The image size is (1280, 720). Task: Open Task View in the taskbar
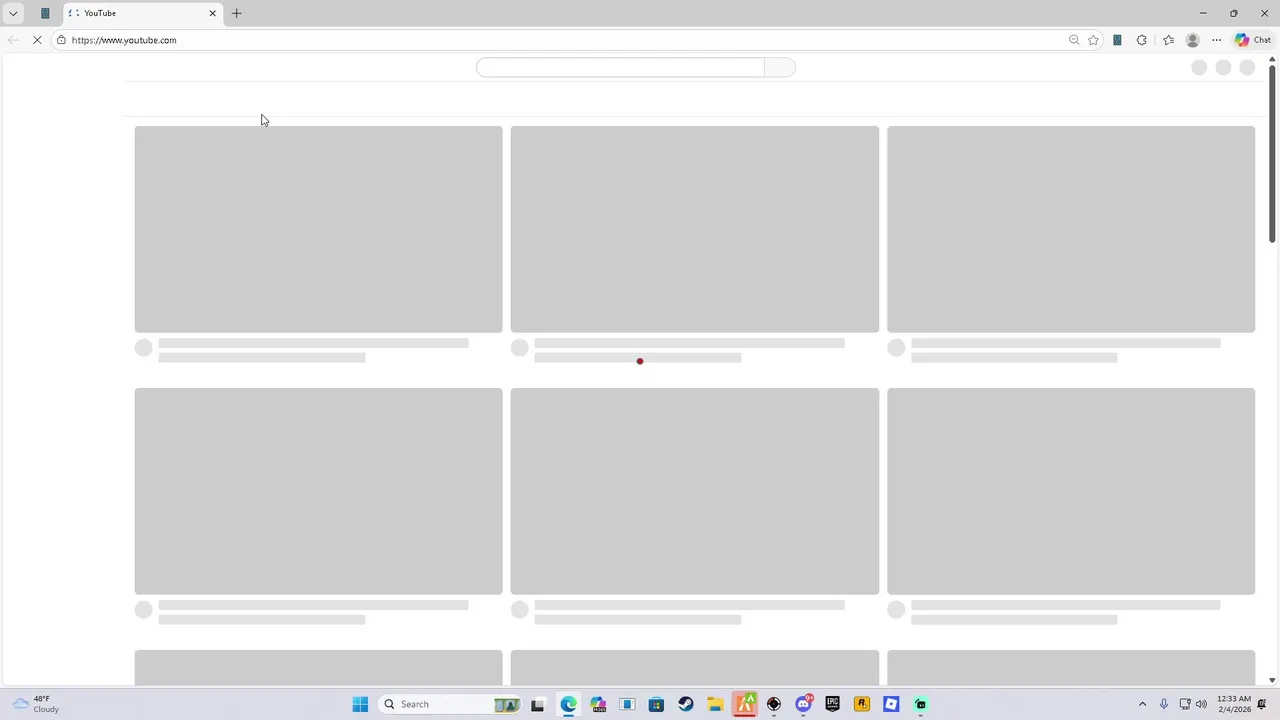point(537,704)
